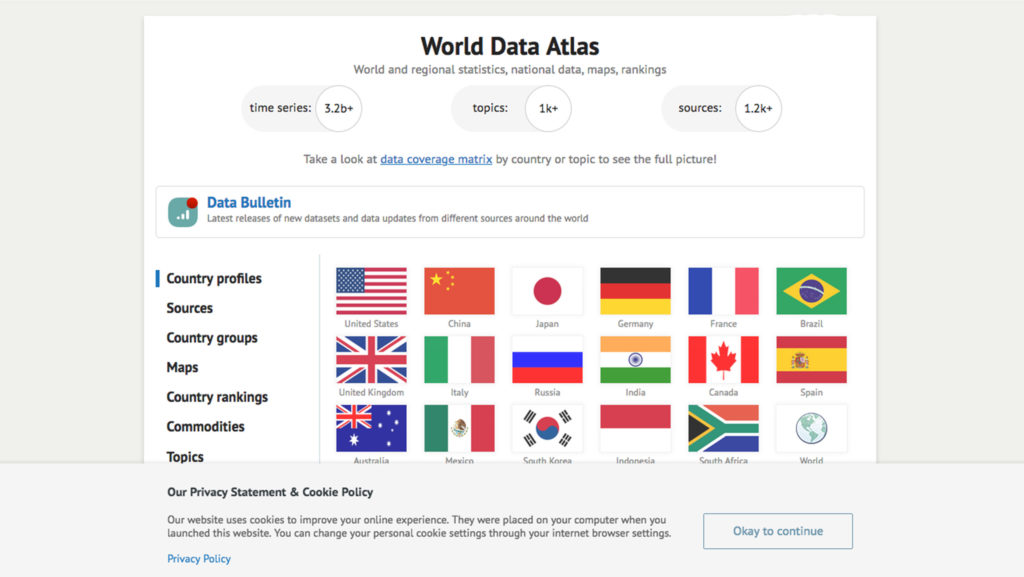Screen dimensions: 1024x577
Task: Open the Australia flag profile
Action: [371, 428]
